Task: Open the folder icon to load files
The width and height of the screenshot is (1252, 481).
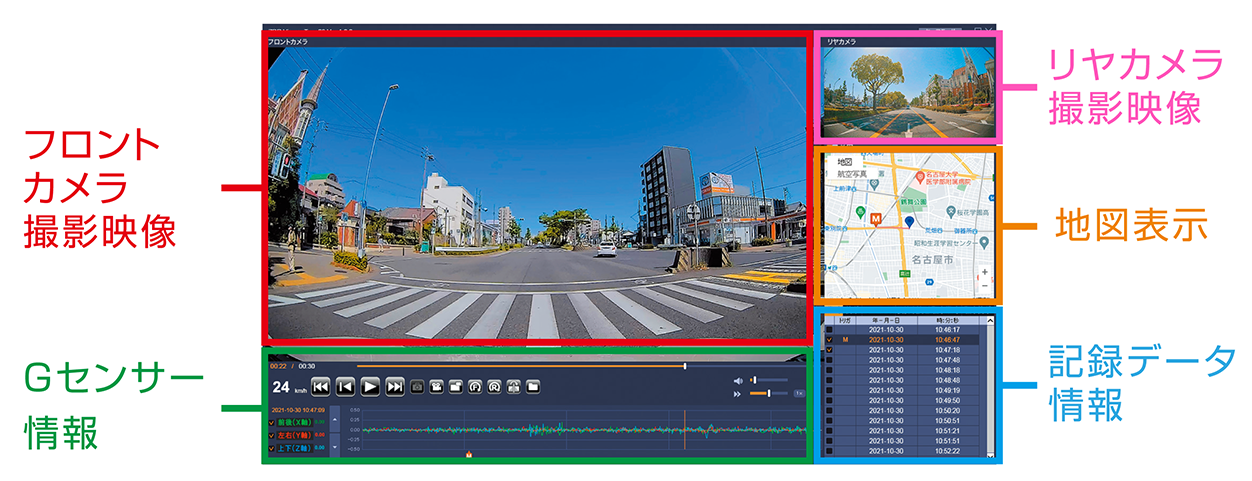Action: click(532, 386)
